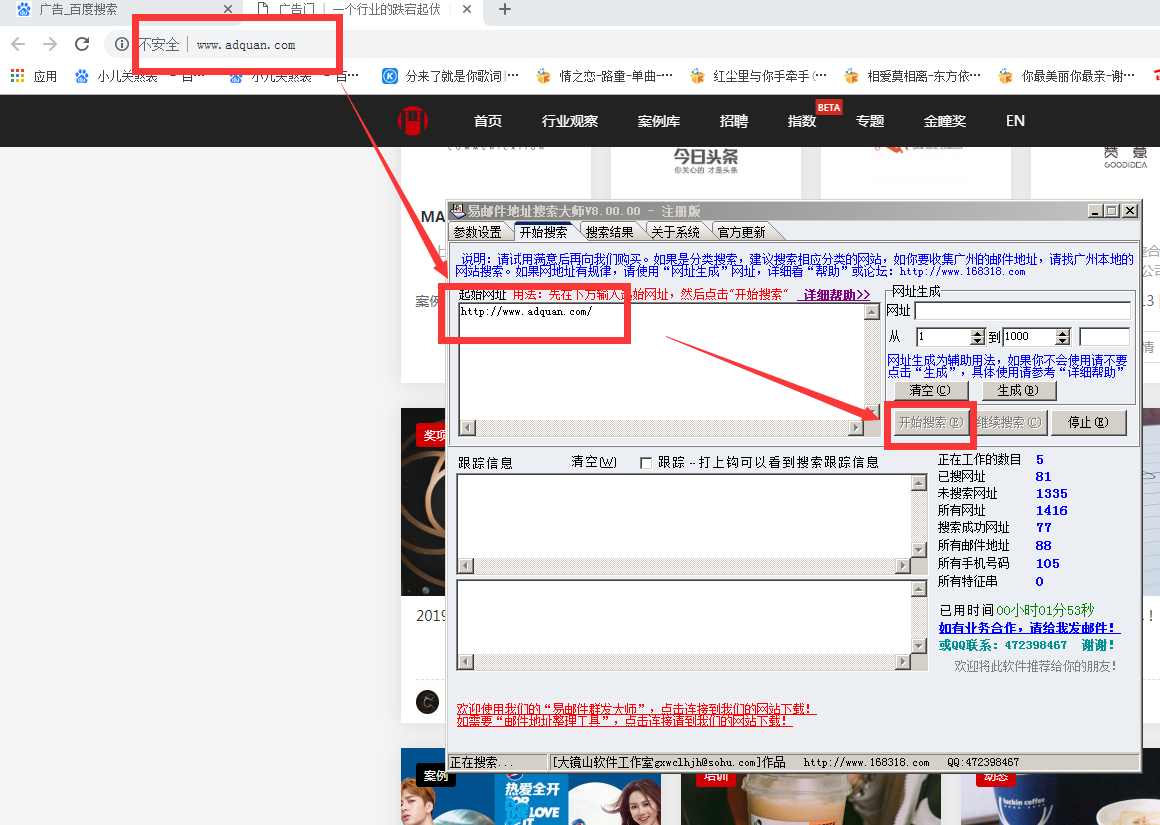This screenshot has width=1160, height=825.
Task: Click the browser forward arrow
Action: 50,44
